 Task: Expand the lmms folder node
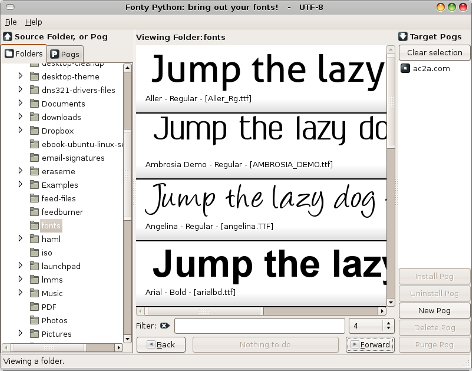click(20, 279)
